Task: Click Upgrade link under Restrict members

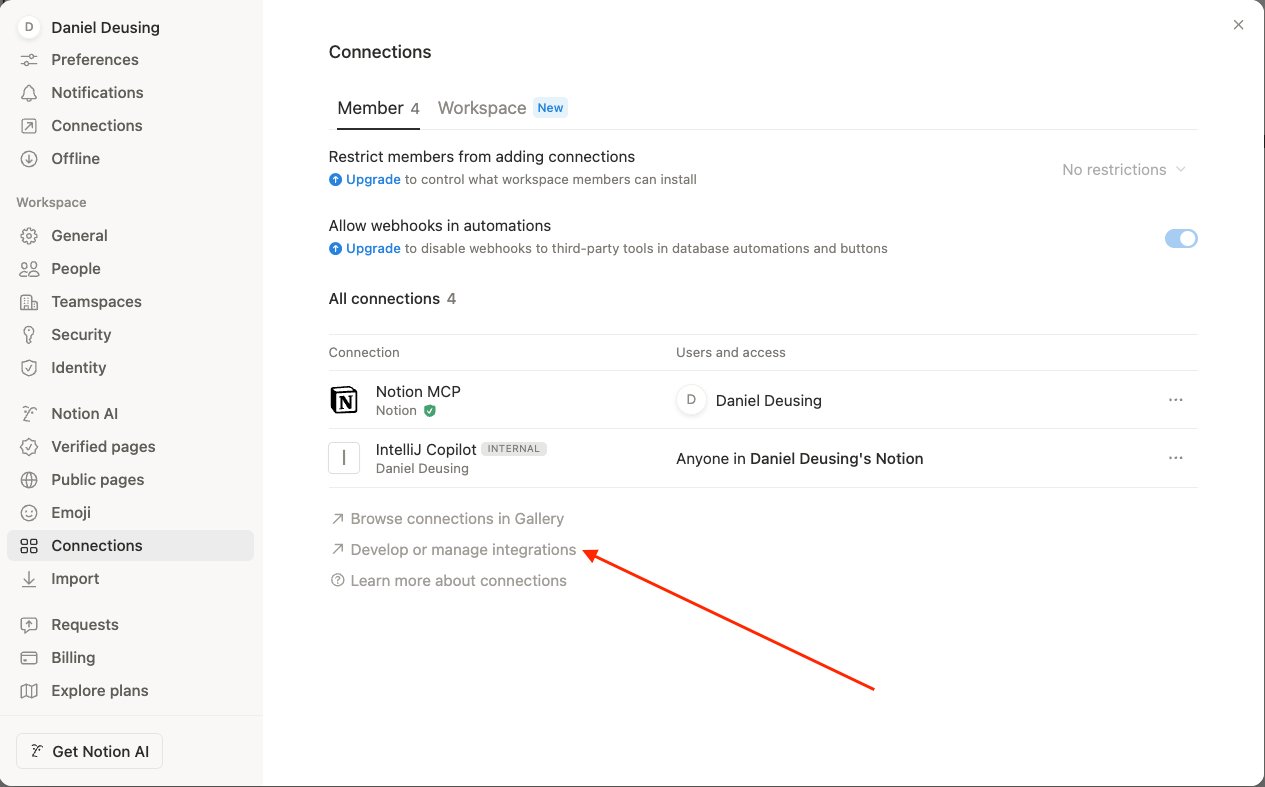Action: pyautogui.click(x=373, y=180)
